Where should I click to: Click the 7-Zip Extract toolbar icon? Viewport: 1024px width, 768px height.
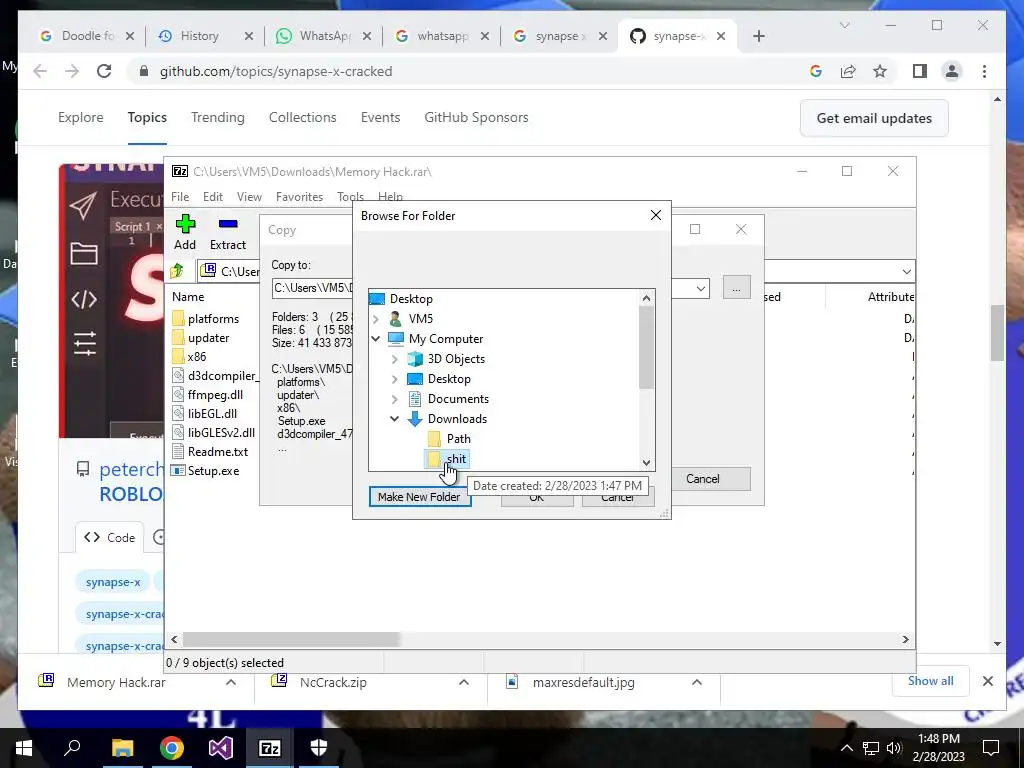click(228, 232)
